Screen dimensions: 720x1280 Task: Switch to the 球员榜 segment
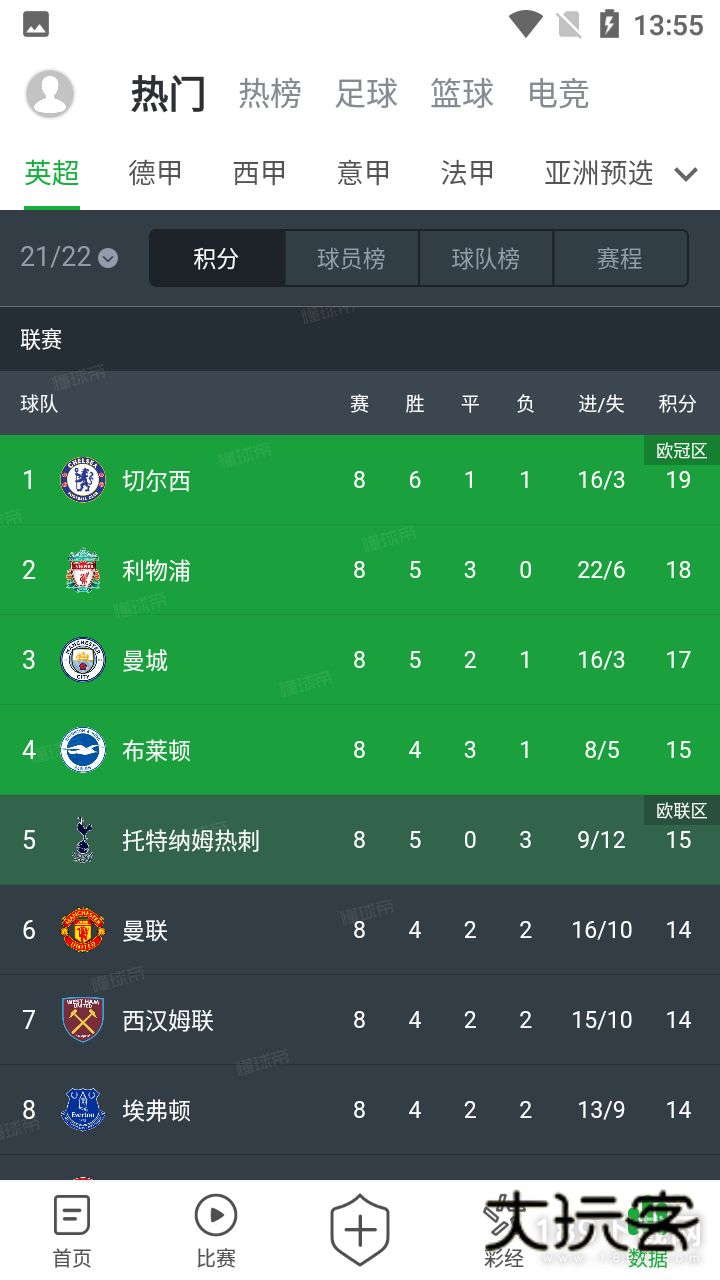point(351,259)
